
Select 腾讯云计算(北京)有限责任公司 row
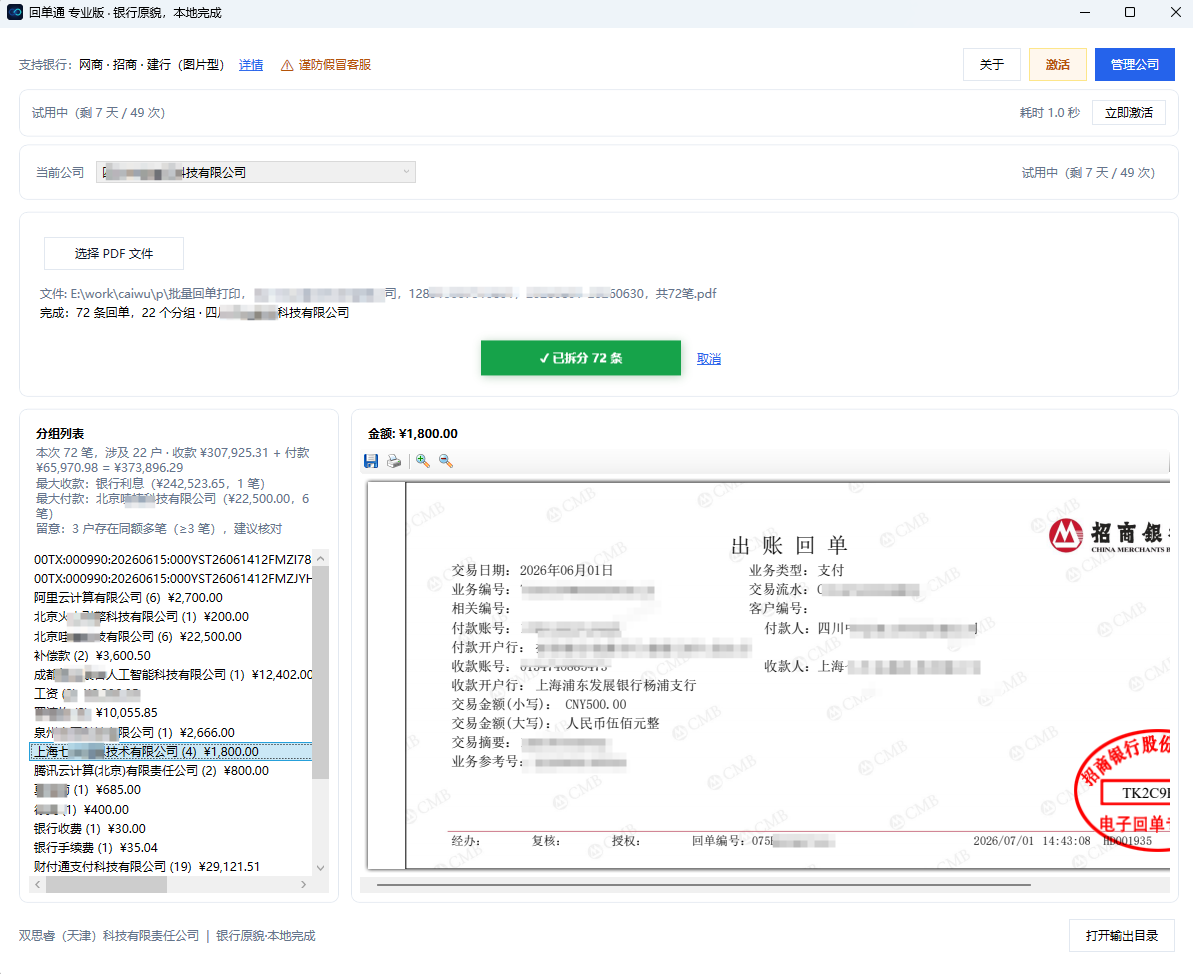click(x=172, y=770)
